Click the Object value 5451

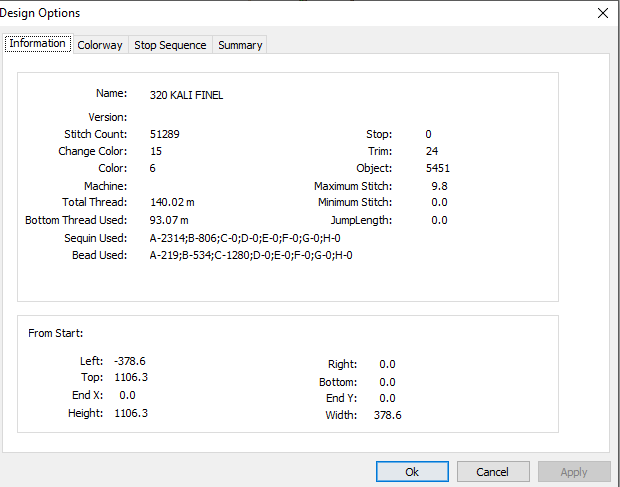(438, 168)
